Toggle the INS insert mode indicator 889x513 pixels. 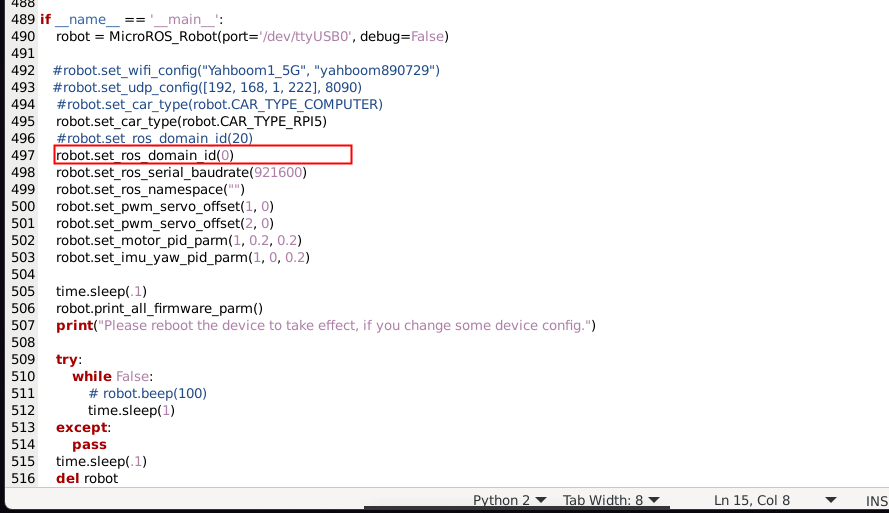click(x=876, y=500)
